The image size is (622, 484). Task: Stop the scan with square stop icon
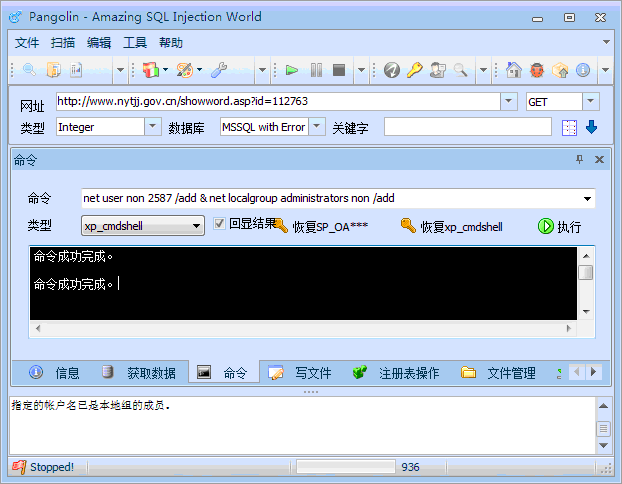pos(339,70)
